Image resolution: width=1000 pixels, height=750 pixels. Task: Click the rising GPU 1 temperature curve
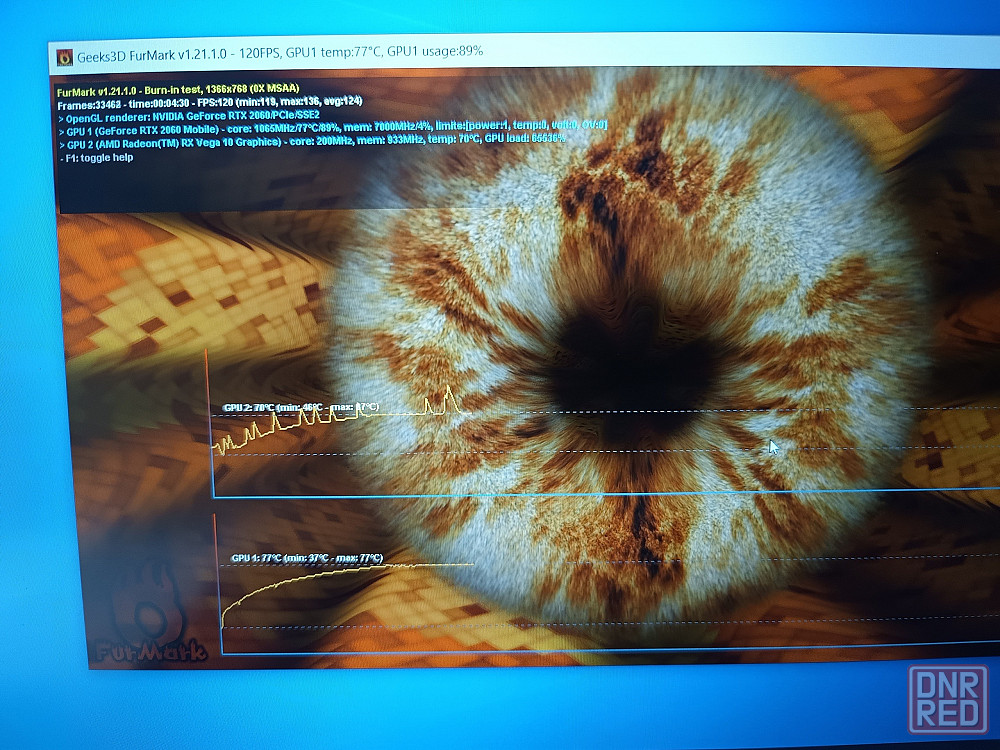coord(281,584)
